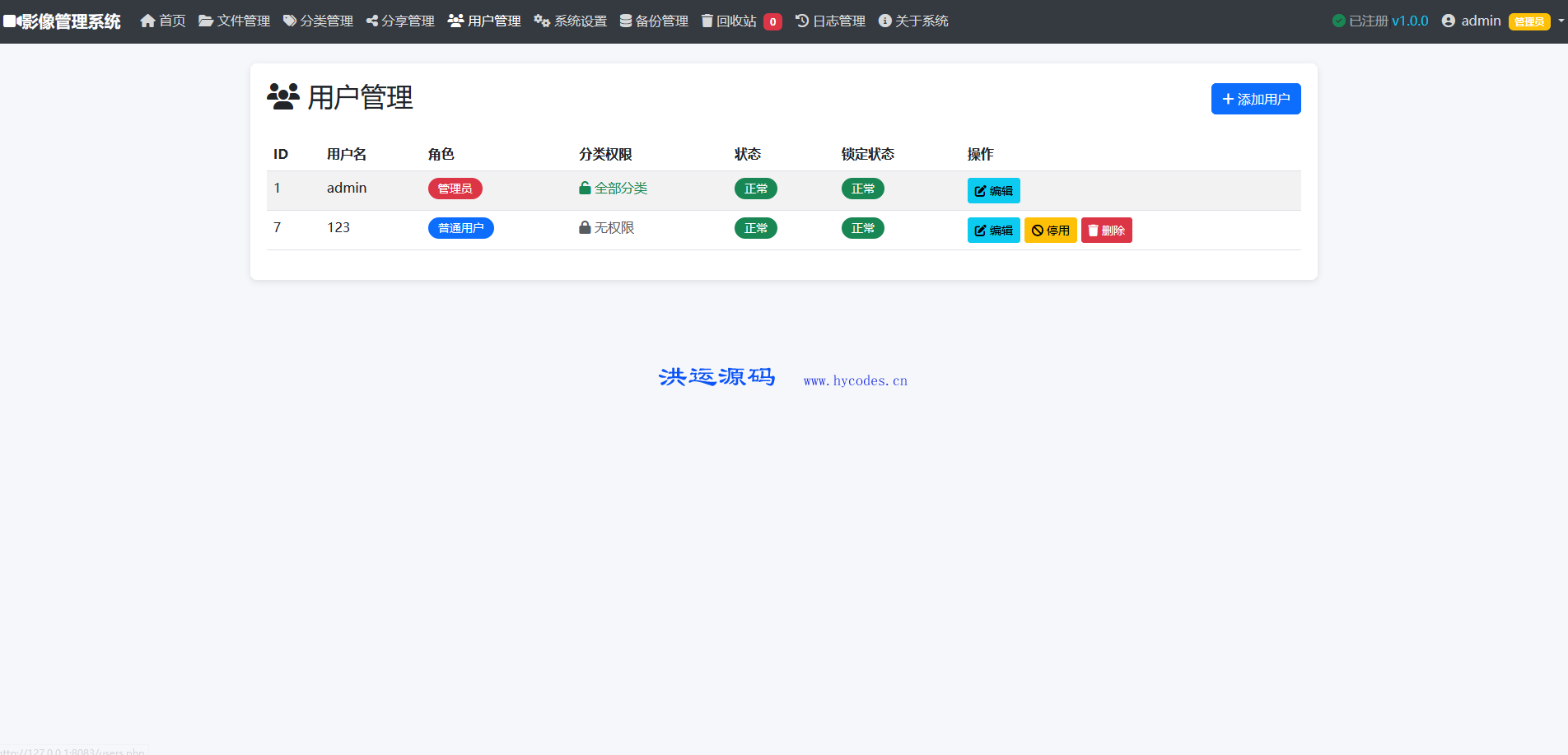Image resolution: width=1568 pixels, height=755 pixels.
Task: Click the database icon beside 备份管理
Action: pyautogui.click(x=626, y=21)
